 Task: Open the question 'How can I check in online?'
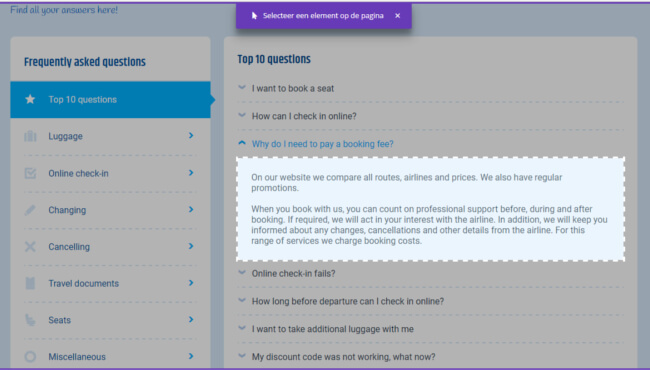pos(304,116)
